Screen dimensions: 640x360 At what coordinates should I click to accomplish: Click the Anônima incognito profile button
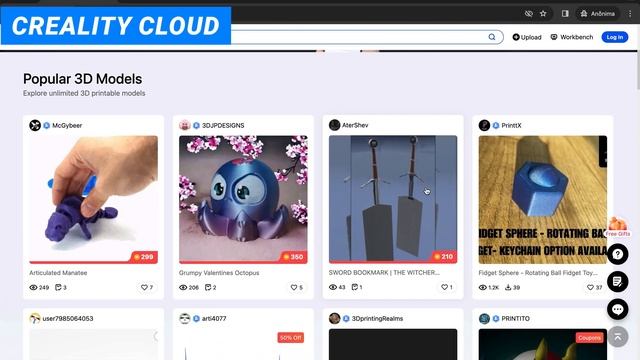[x=598, y=13]
